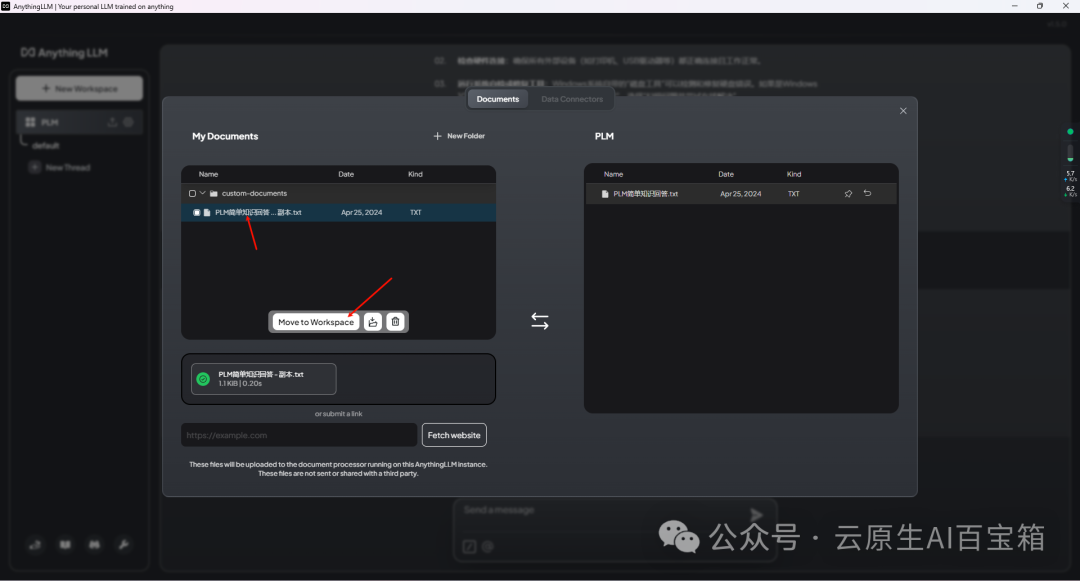Switch to the Documents tab
1080x581 pixels.
[497, 99]
